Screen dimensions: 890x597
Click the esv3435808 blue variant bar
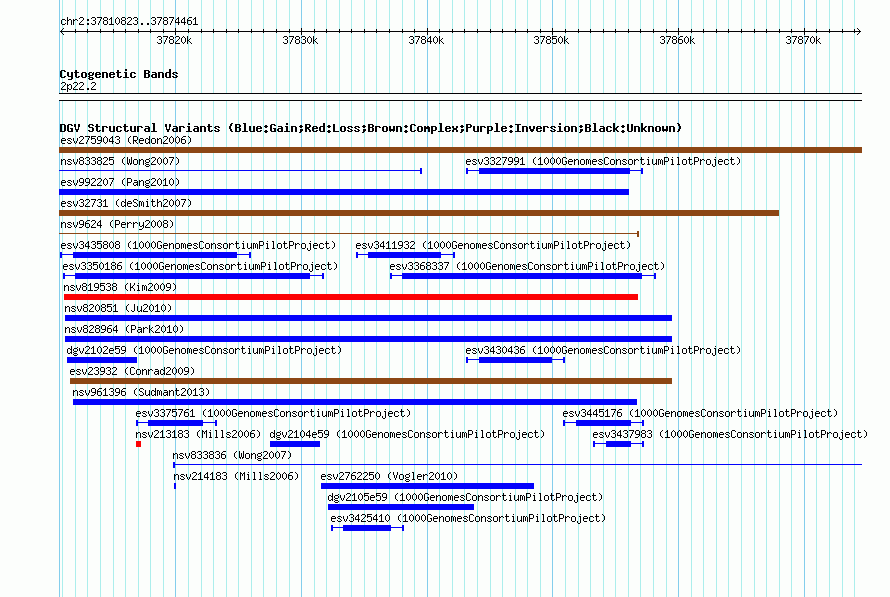pos(156,255)
